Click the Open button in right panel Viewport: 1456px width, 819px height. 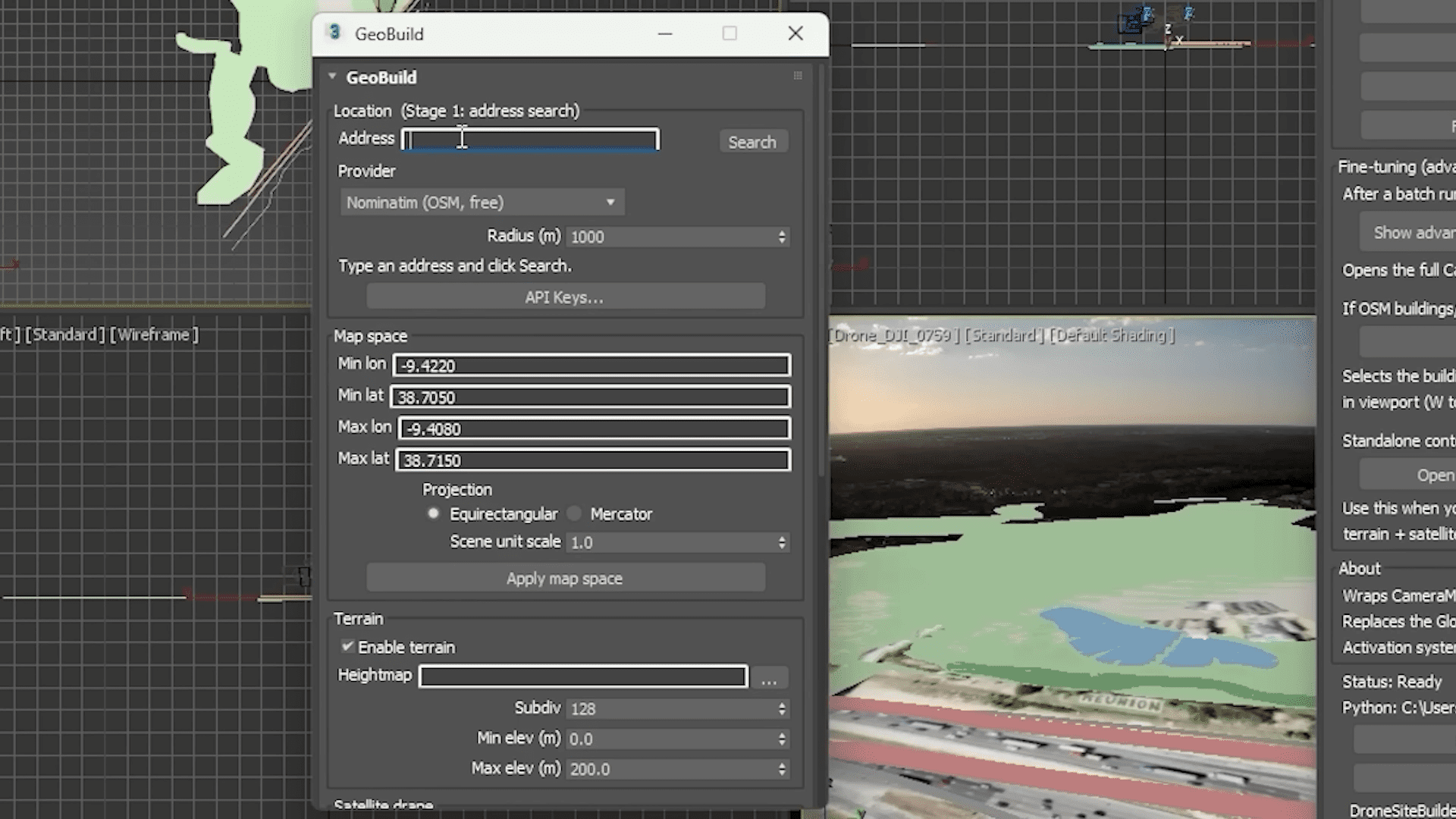pos(1408,475)
